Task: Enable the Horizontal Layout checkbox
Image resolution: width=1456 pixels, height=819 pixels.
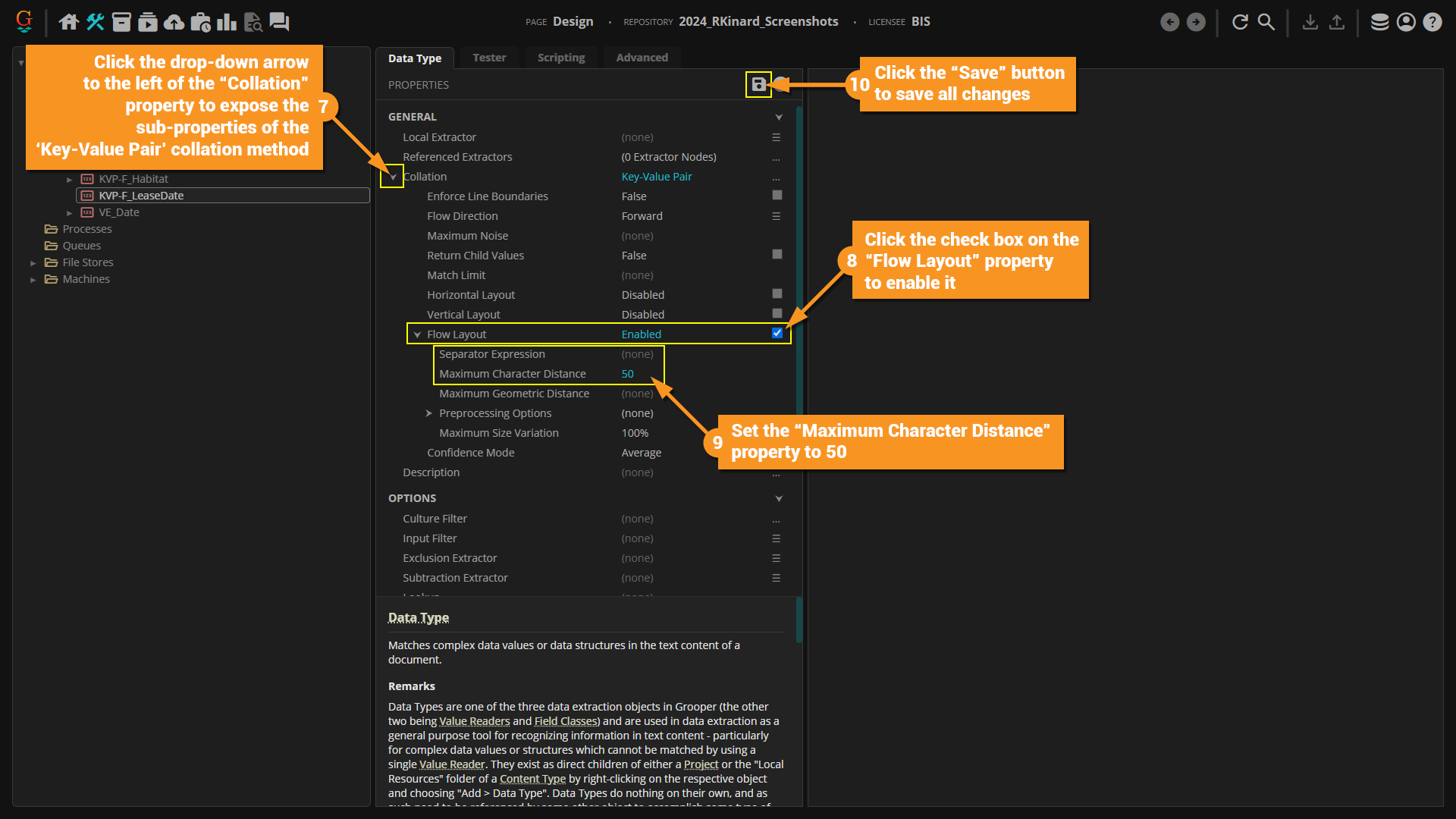Action: 777,293
